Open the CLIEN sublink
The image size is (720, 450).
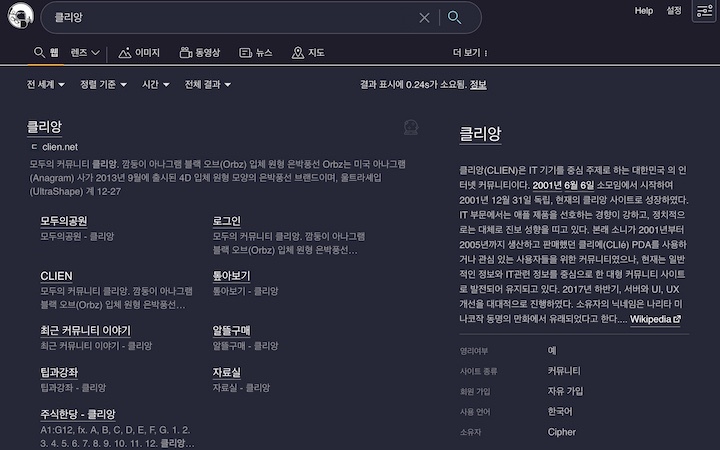(x=56, y=276)
